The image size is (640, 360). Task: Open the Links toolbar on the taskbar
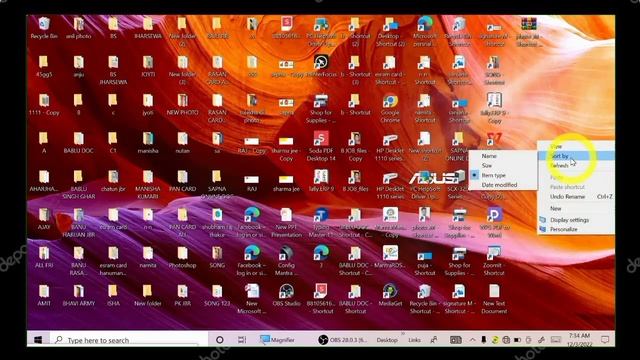(x=414, y=340)
